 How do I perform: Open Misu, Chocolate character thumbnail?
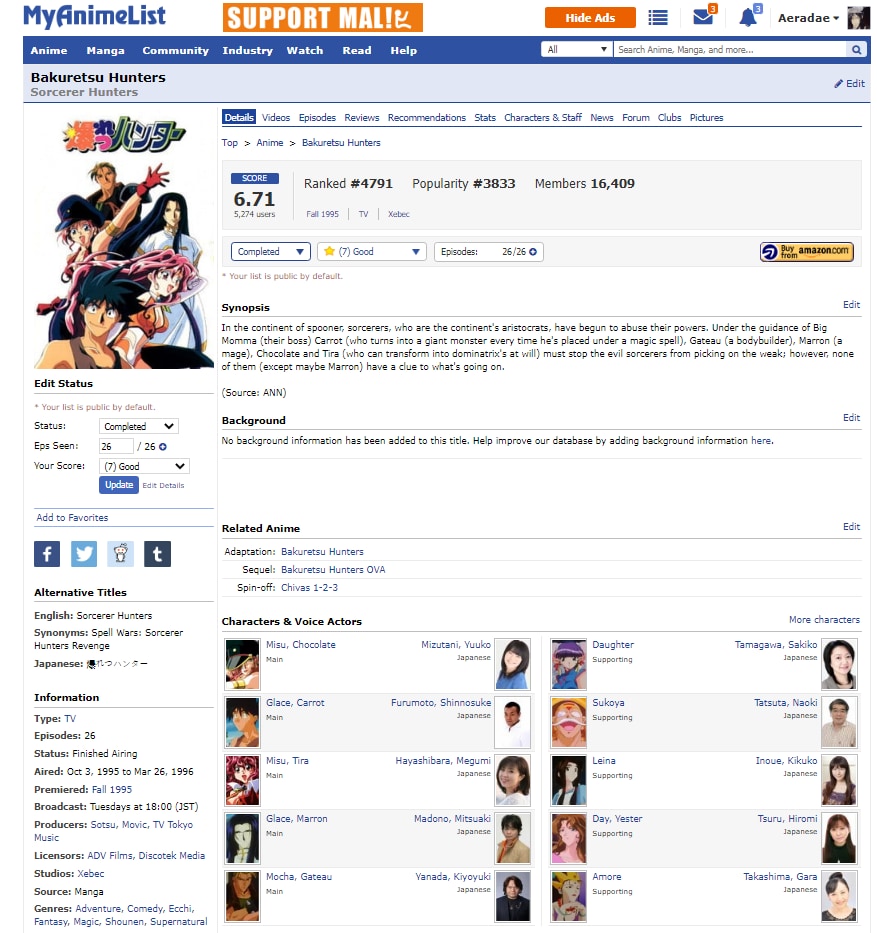[x=242, y=664]
